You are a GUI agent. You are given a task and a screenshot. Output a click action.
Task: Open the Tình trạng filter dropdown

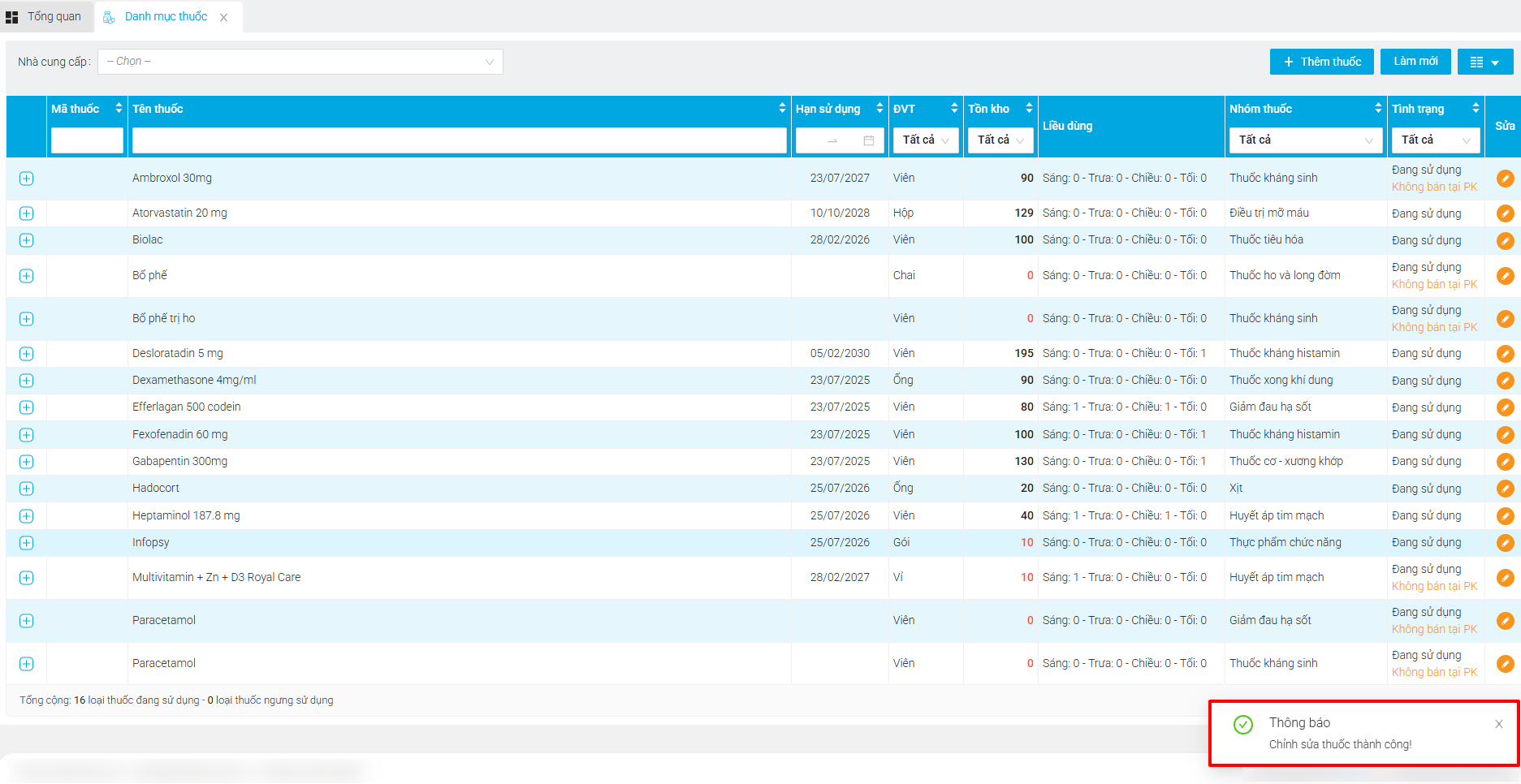pos(1436,140)
